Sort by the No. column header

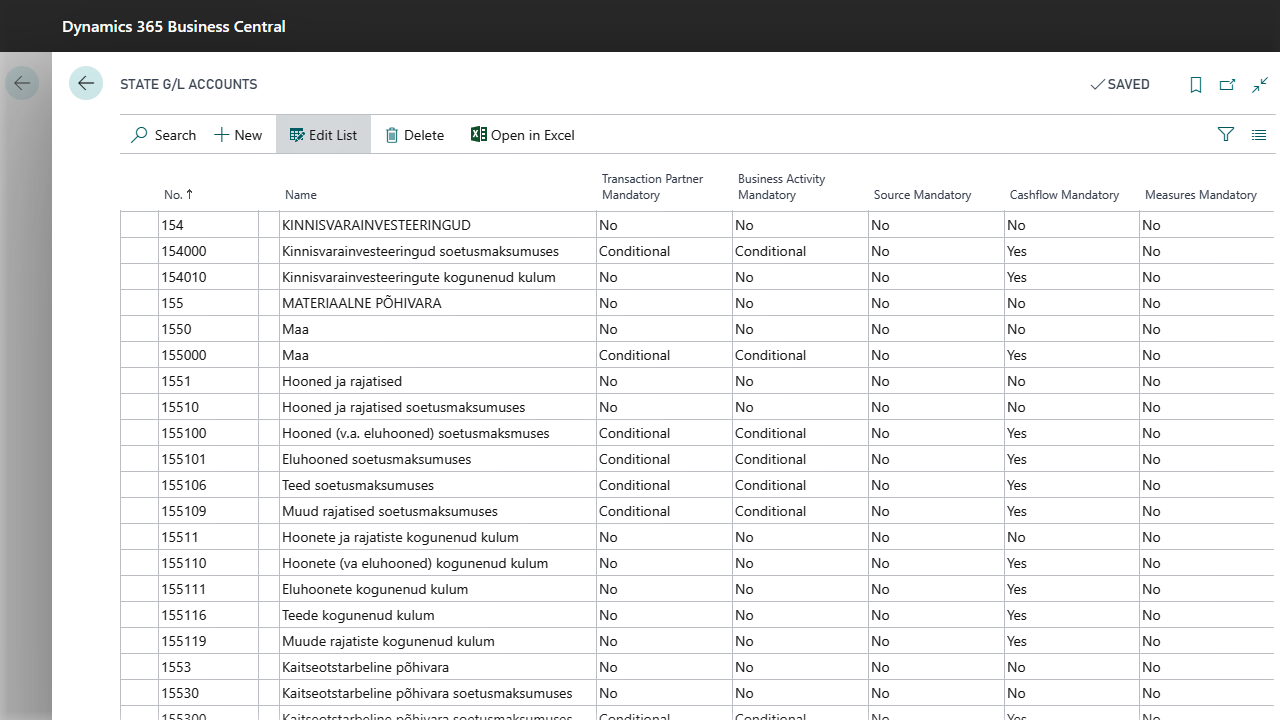click(179, 195)
